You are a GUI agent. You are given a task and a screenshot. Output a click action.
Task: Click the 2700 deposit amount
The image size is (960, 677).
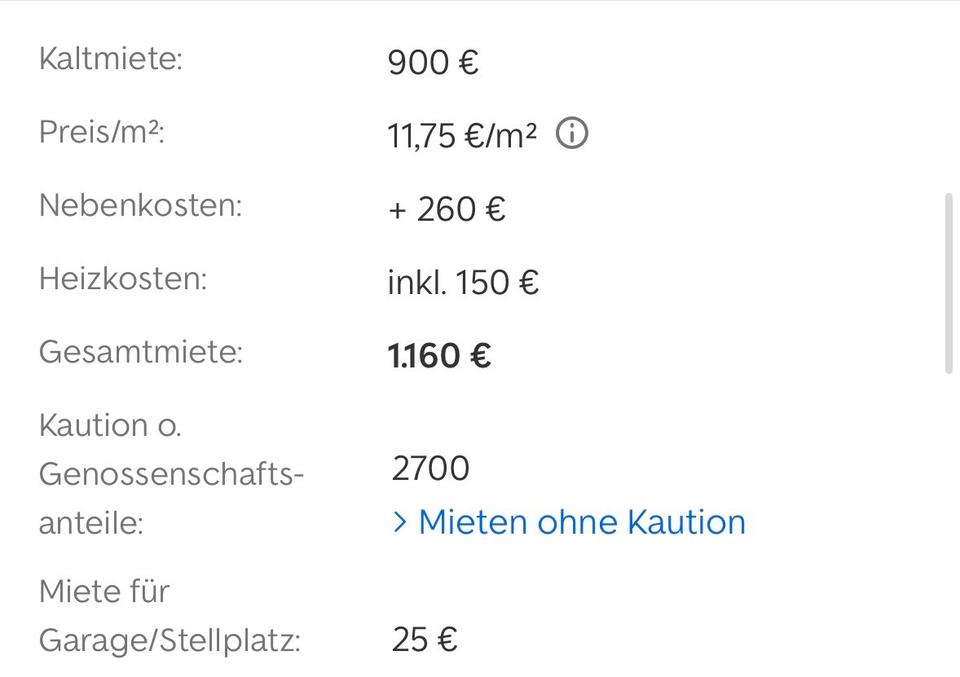click(430, 468)
